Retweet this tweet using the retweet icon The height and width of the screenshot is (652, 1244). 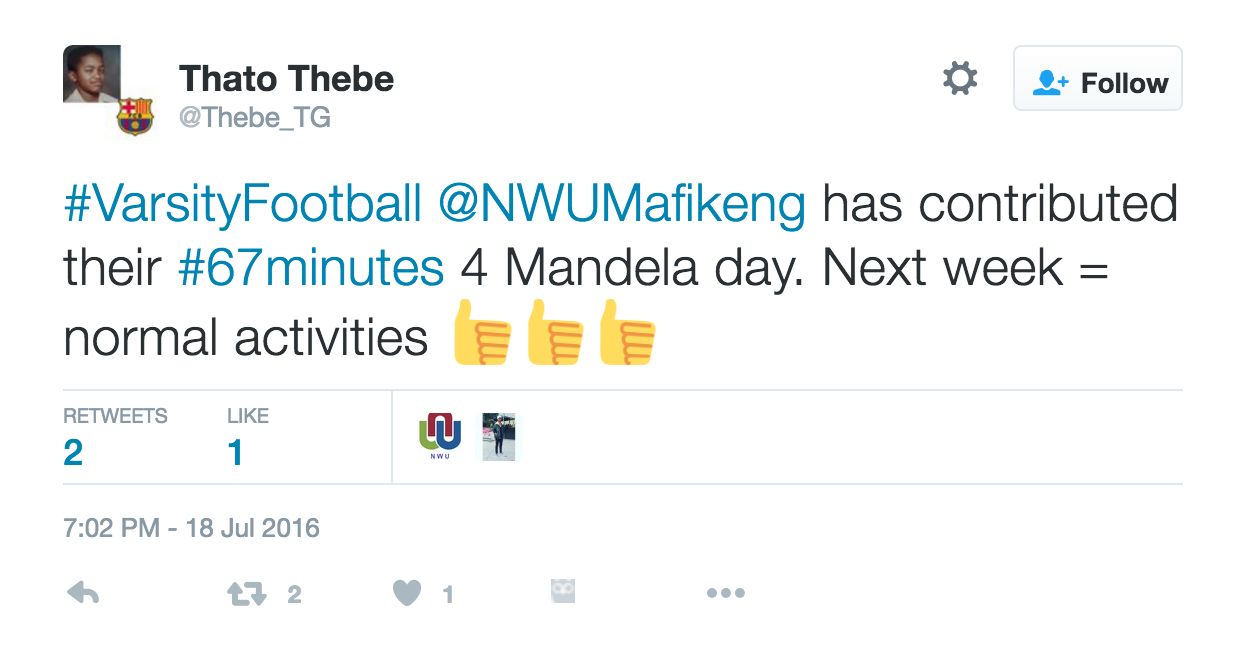click(x=247, y=595)
